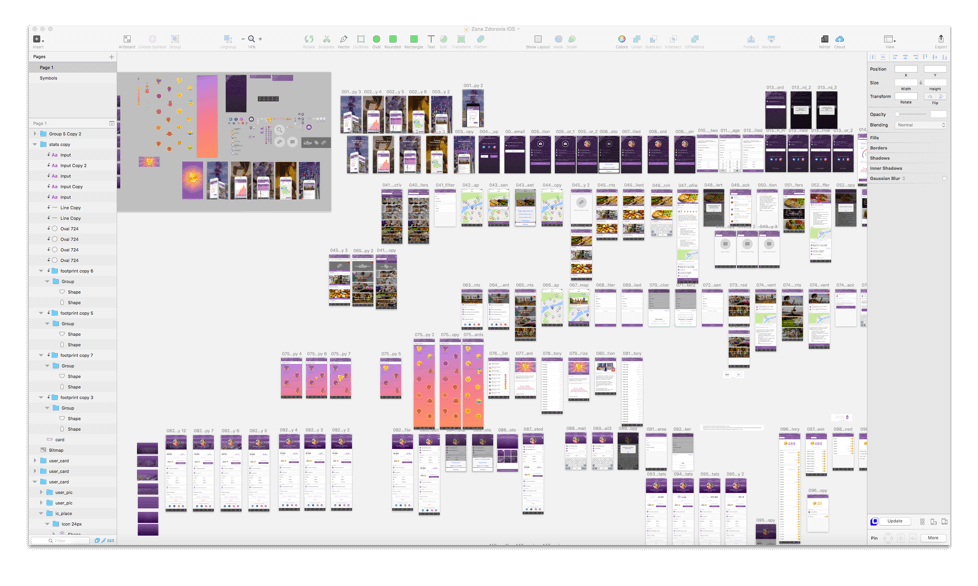This screenshot has width=978, height=586.
Task: Select the Vector tool
Action: [x=344, y=40]
